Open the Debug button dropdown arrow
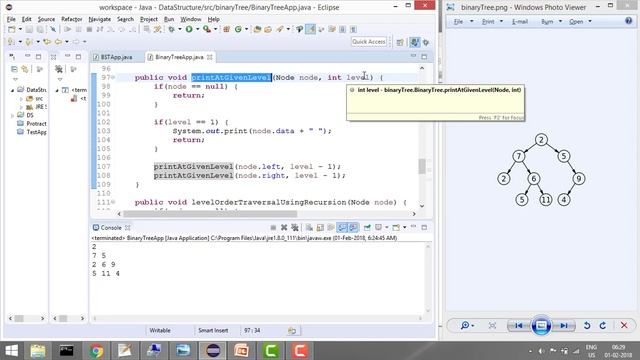The height and width of the screenshot is (360, 640). tap(180, 29)
